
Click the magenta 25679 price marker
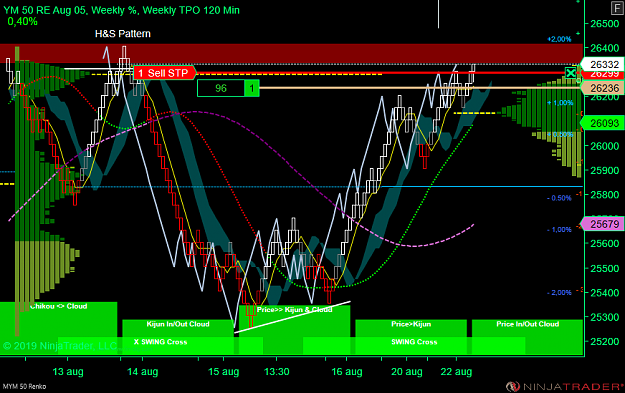[602, 224]
